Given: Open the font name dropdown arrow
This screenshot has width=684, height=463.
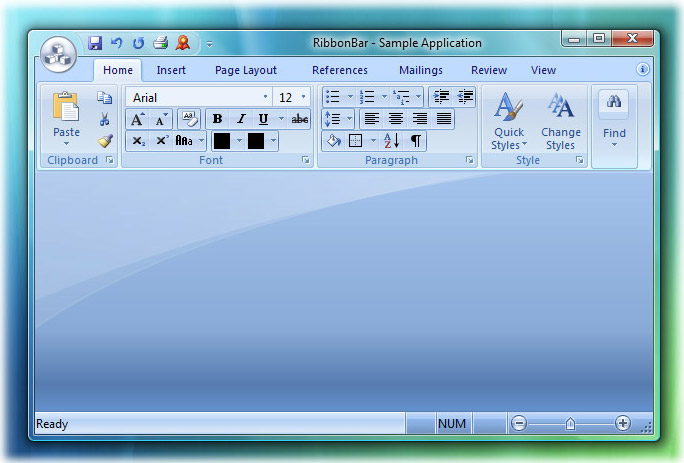Looking at the screenshot, I should (265, 97).
